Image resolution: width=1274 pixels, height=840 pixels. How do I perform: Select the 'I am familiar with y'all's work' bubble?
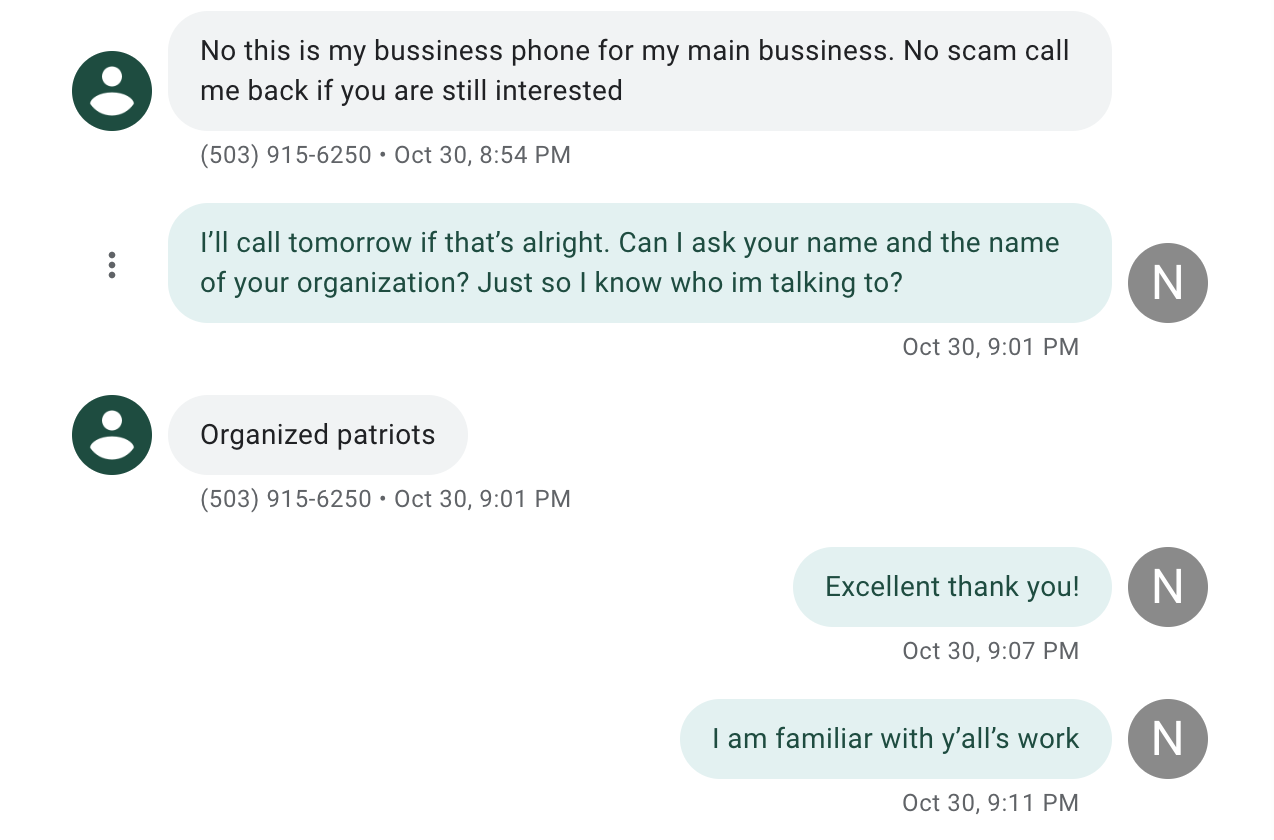pyautogui.click(x=895, y=739)
